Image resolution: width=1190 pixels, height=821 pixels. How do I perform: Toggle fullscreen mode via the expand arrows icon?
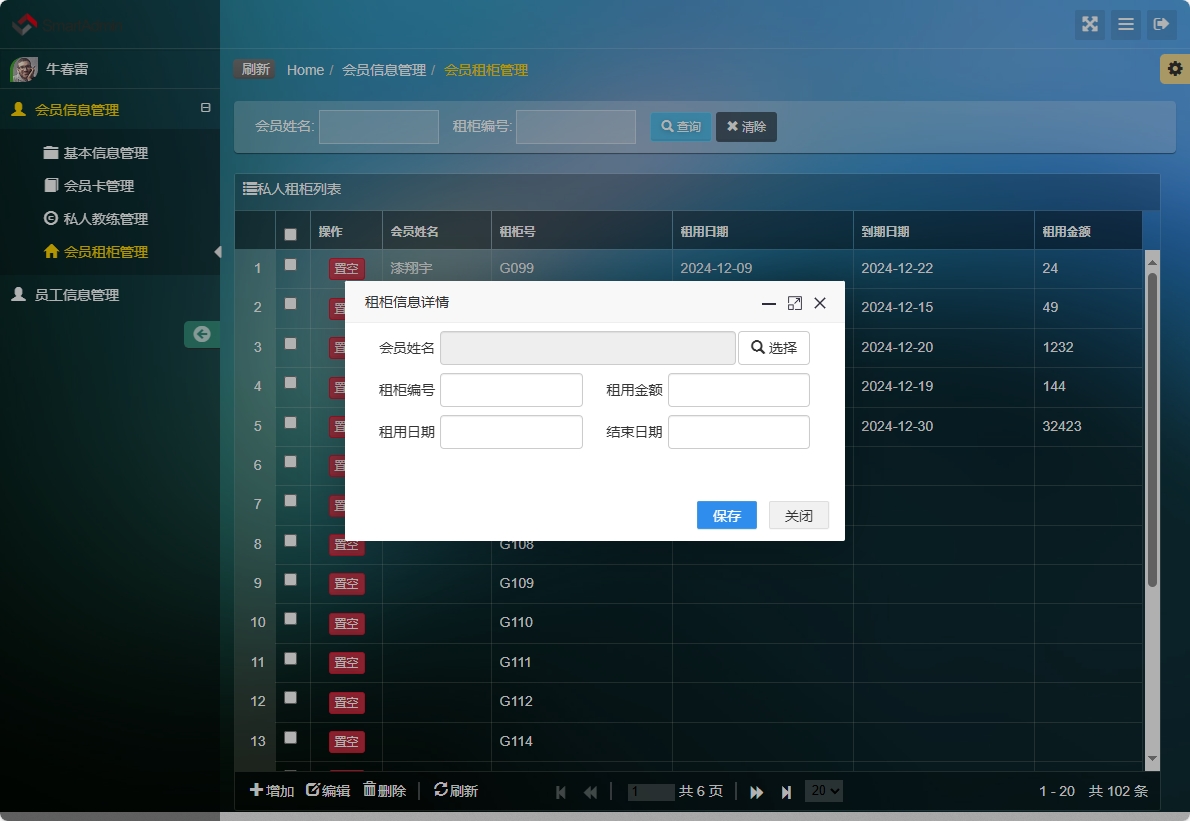1090,25
